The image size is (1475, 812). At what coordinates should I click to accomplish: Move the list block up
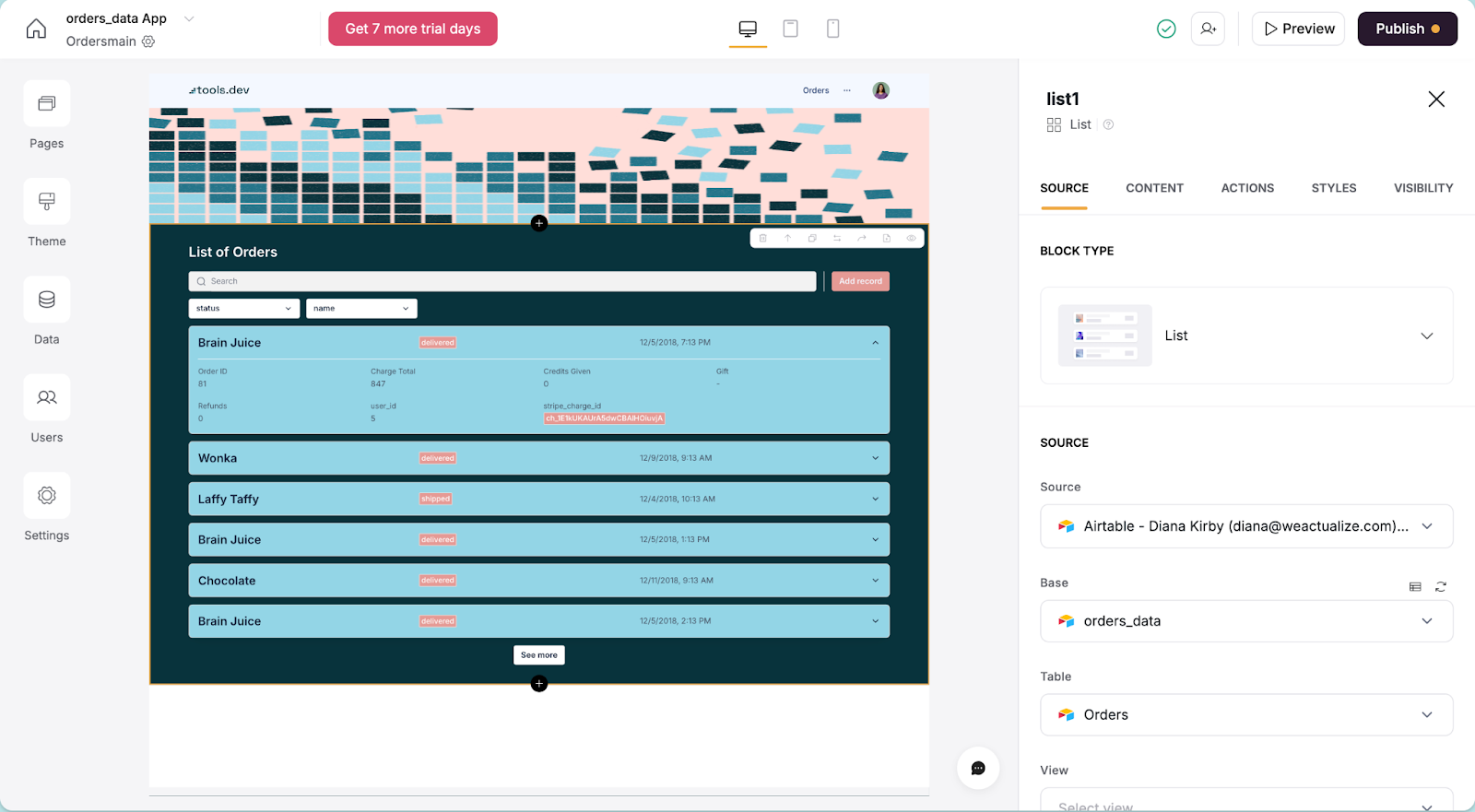[787, 238]
